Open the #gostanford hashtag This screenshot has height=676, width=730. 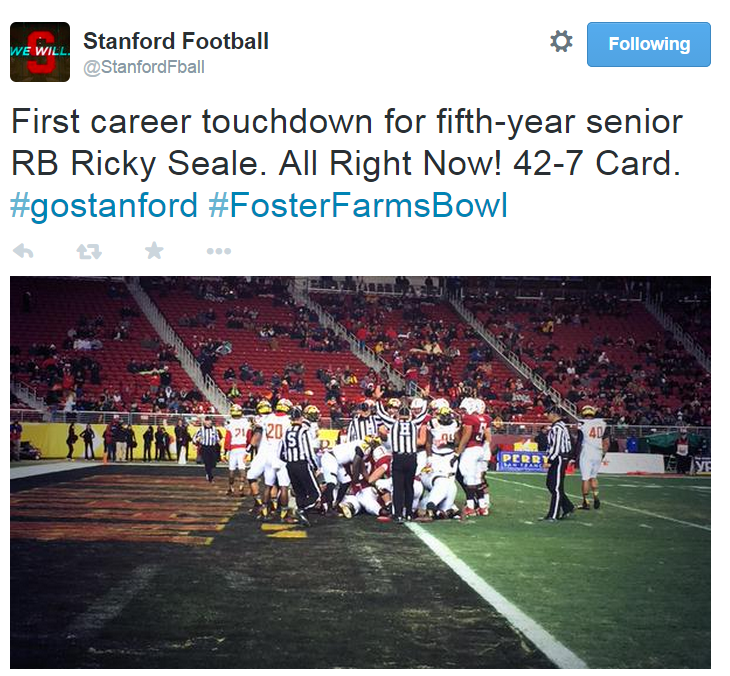104,206
